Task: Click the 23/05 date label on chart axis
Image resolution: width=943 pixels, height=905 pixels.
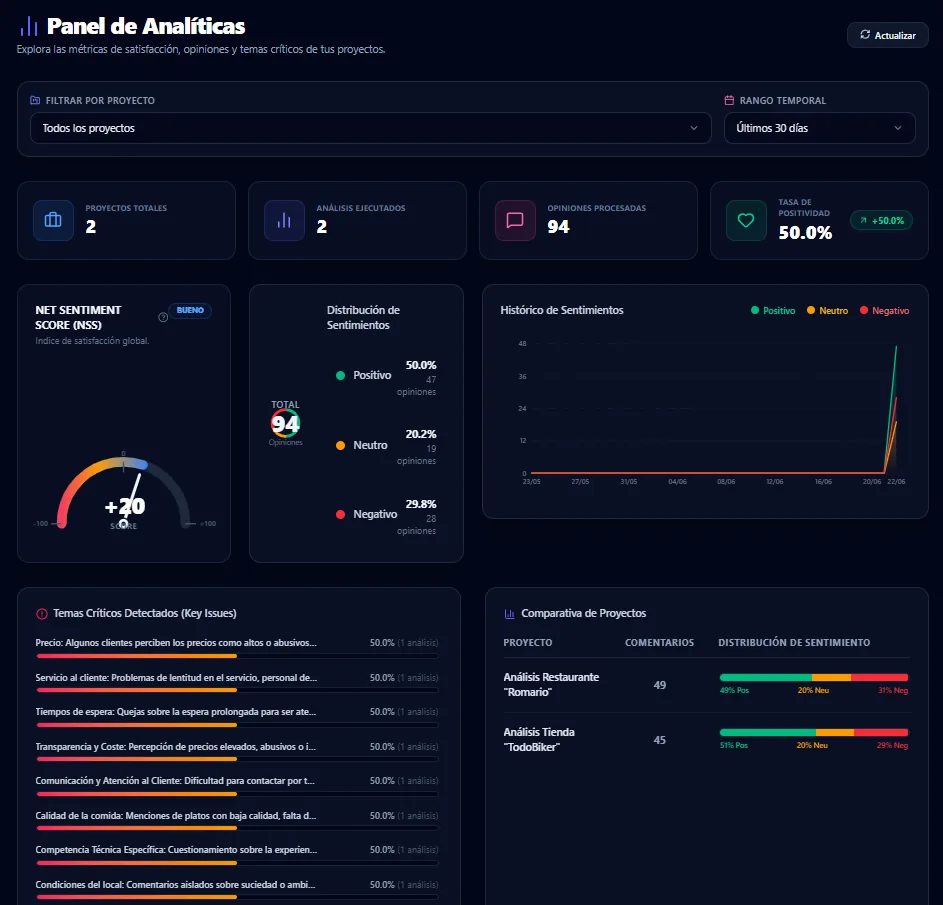Action: [531, 482]
